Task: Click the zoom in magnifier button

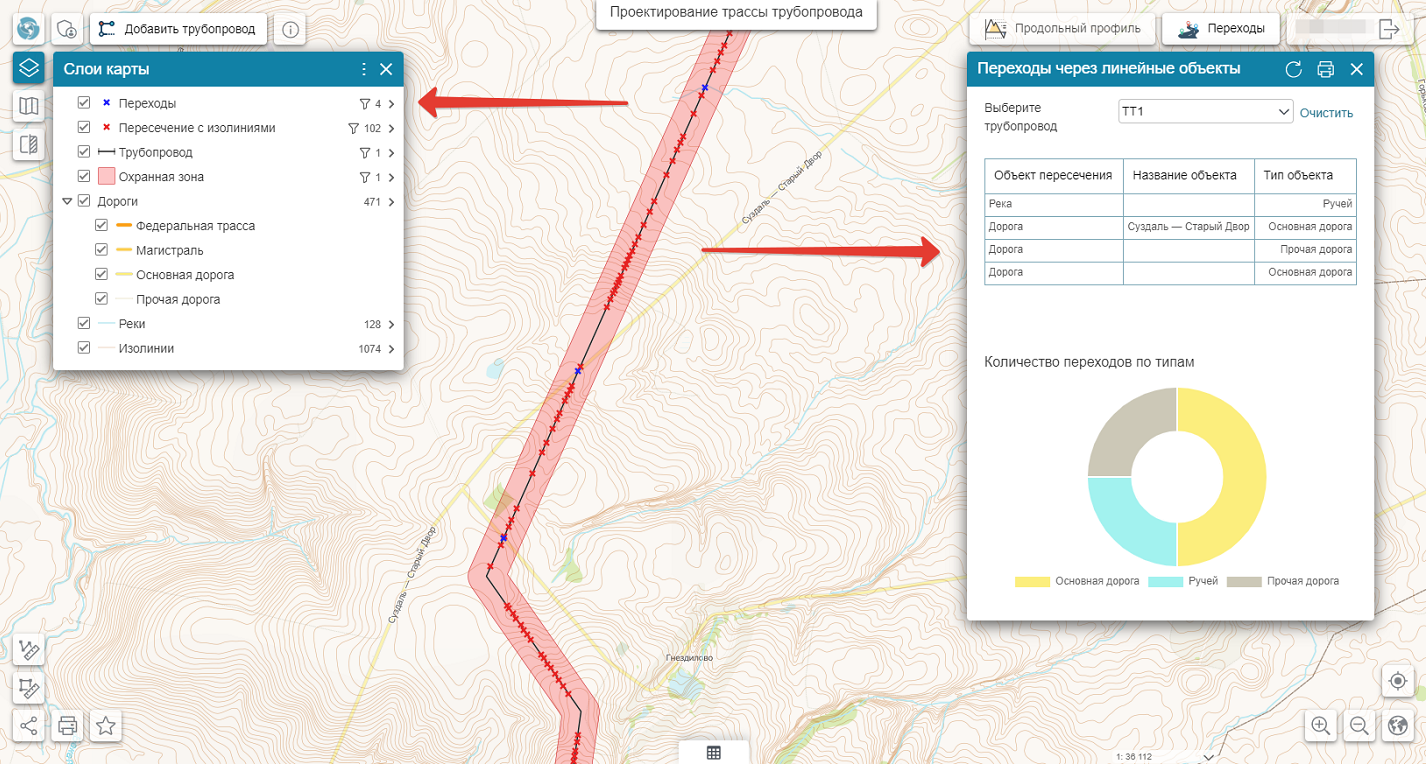Action: (x=1320, y=726)
